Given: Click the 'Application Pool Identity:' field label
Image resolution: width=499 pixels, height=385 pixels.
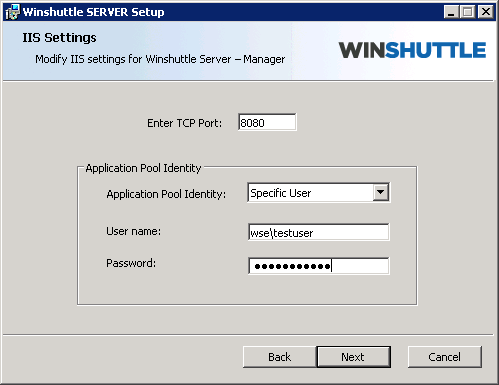Looking at the screenshot, I should click(x=166, y=194).
